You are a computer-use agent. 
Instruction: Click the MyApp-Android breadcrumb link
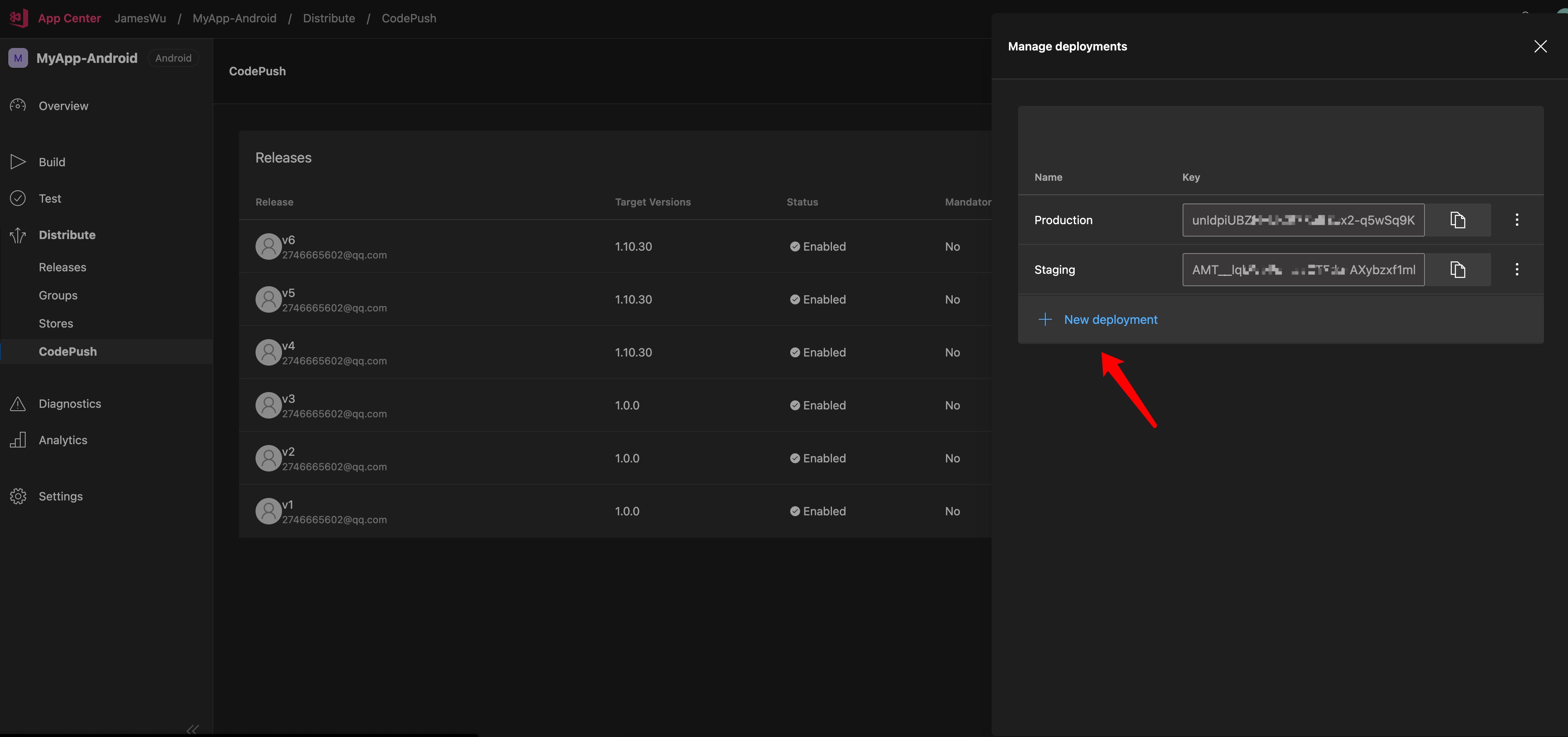coord(234,18)
